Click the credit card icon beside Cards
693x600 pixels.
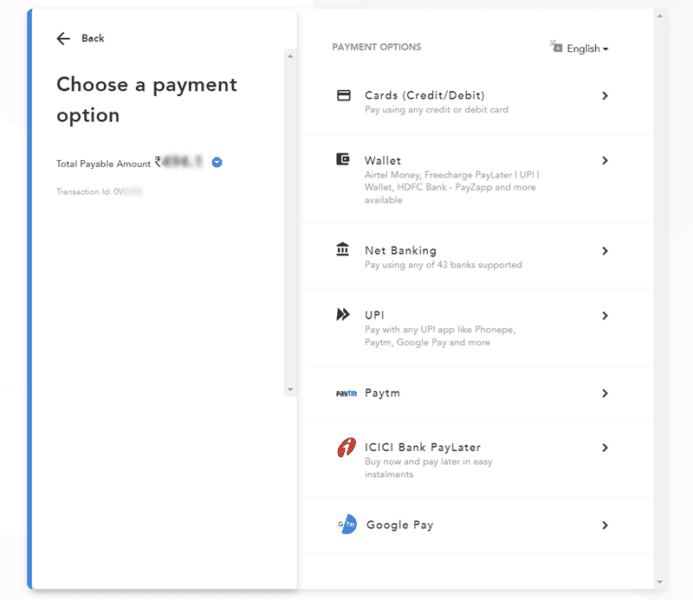(343, 95)
